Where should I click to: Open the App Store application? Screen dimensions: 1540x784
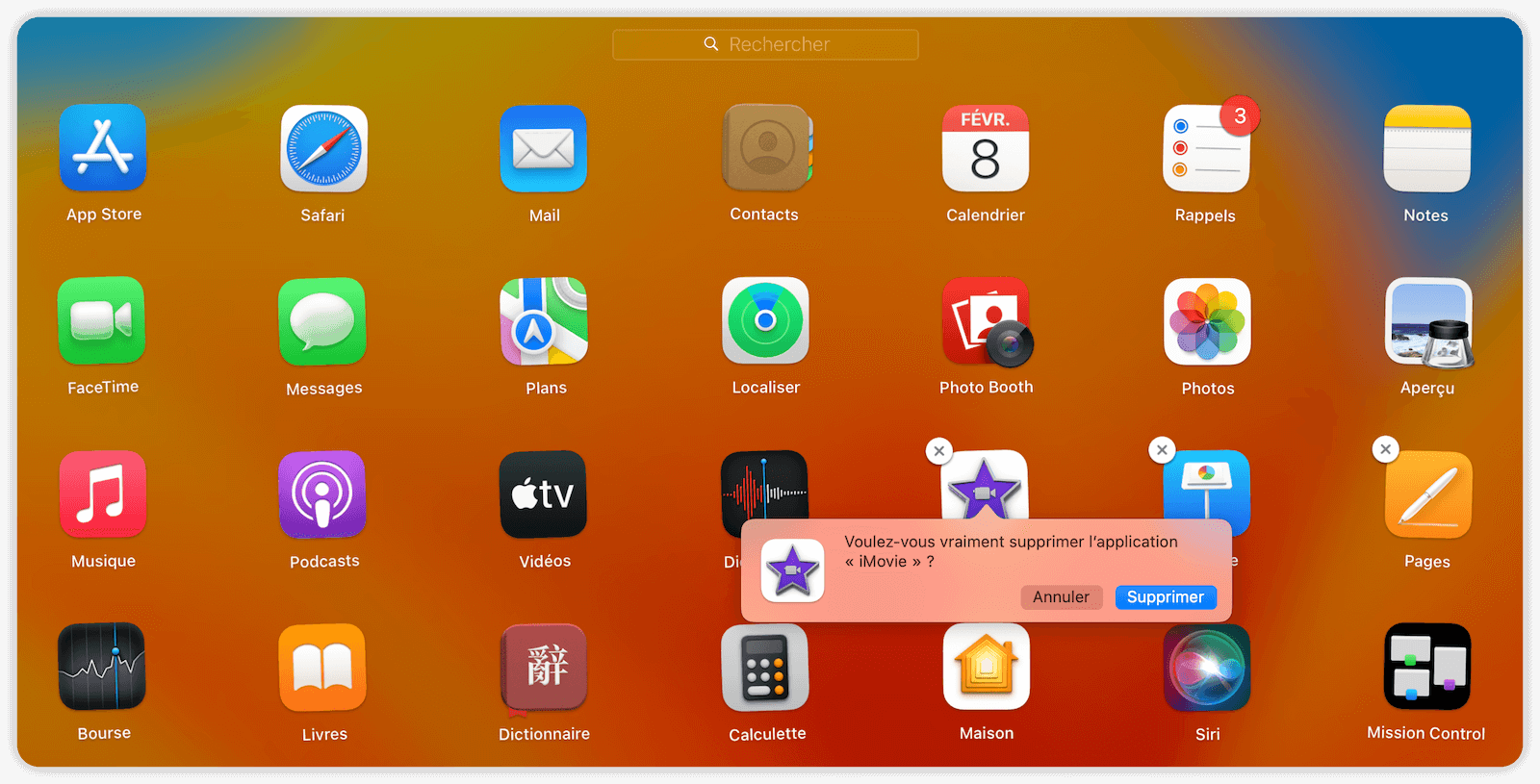[x=103, y=148]
